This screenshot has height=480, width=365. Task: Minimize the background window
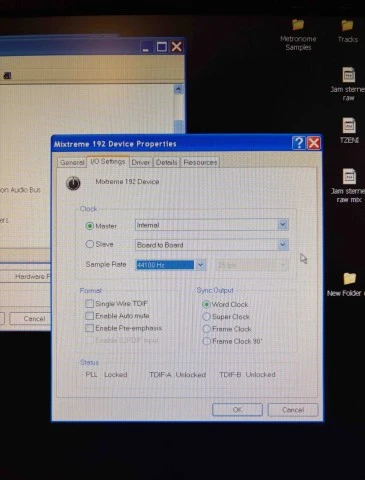tap(146, 47)
